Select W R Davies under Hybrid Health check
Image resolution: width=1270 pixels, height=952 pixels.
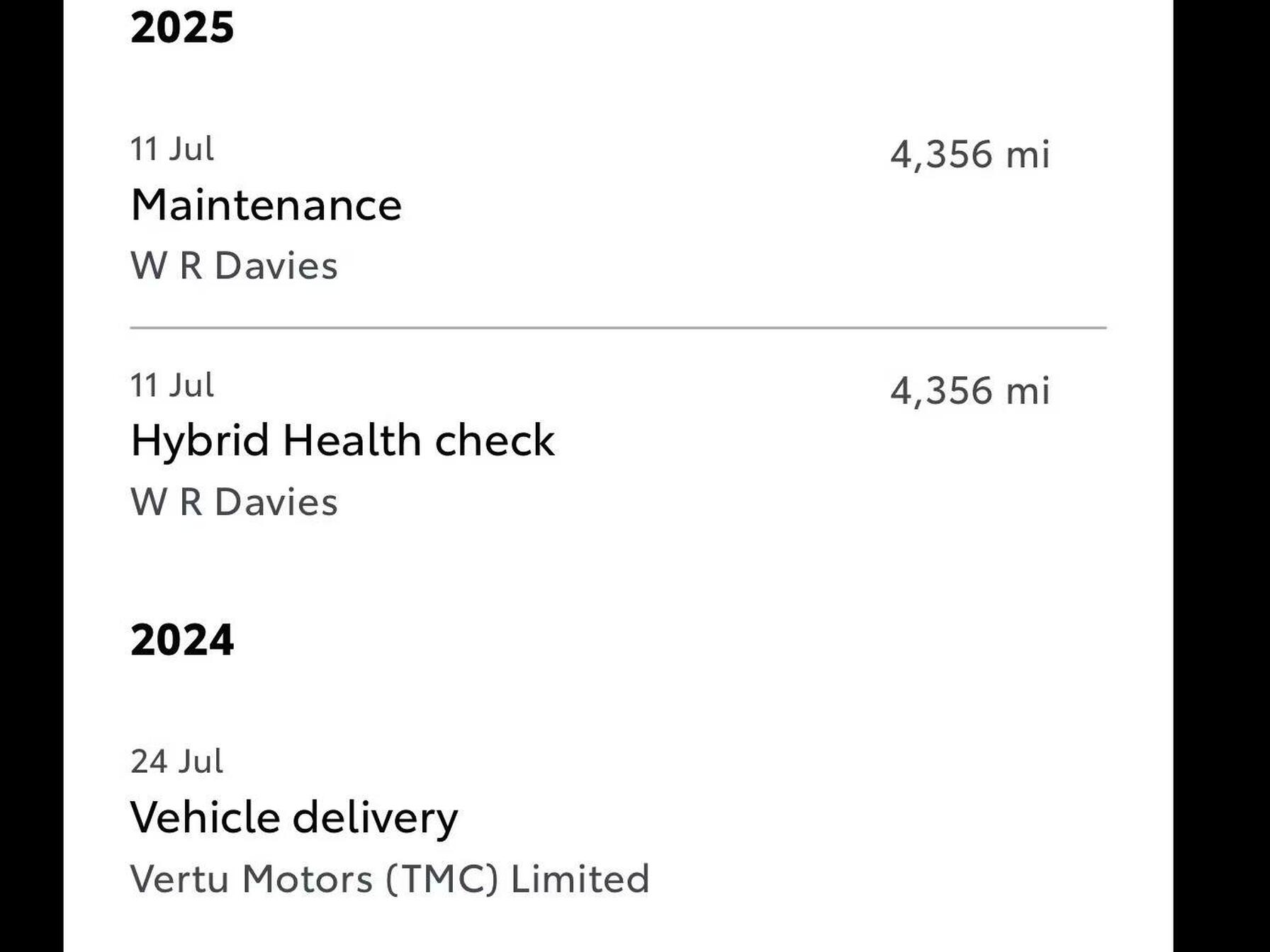[234, 502]
